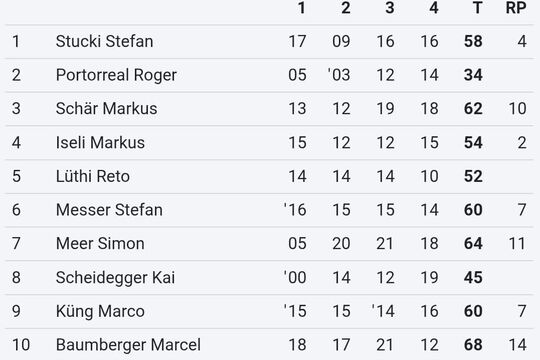Open Scheidegger Kai's entry
Image resolution: width=540 pixels, height=360 pixels.
115,278
